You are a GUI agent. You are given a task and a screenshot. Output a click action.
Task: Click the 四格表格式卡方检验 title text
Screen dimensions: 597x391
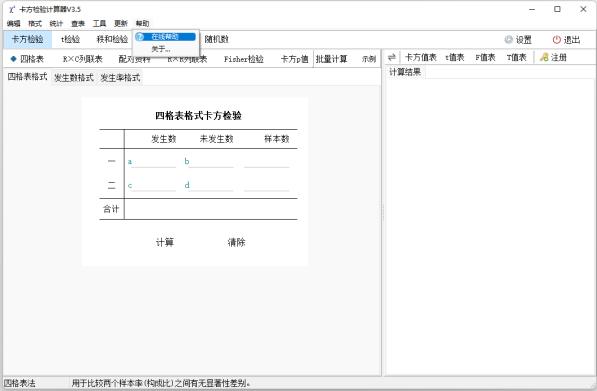pyautogui.click(x=198, y=115)
